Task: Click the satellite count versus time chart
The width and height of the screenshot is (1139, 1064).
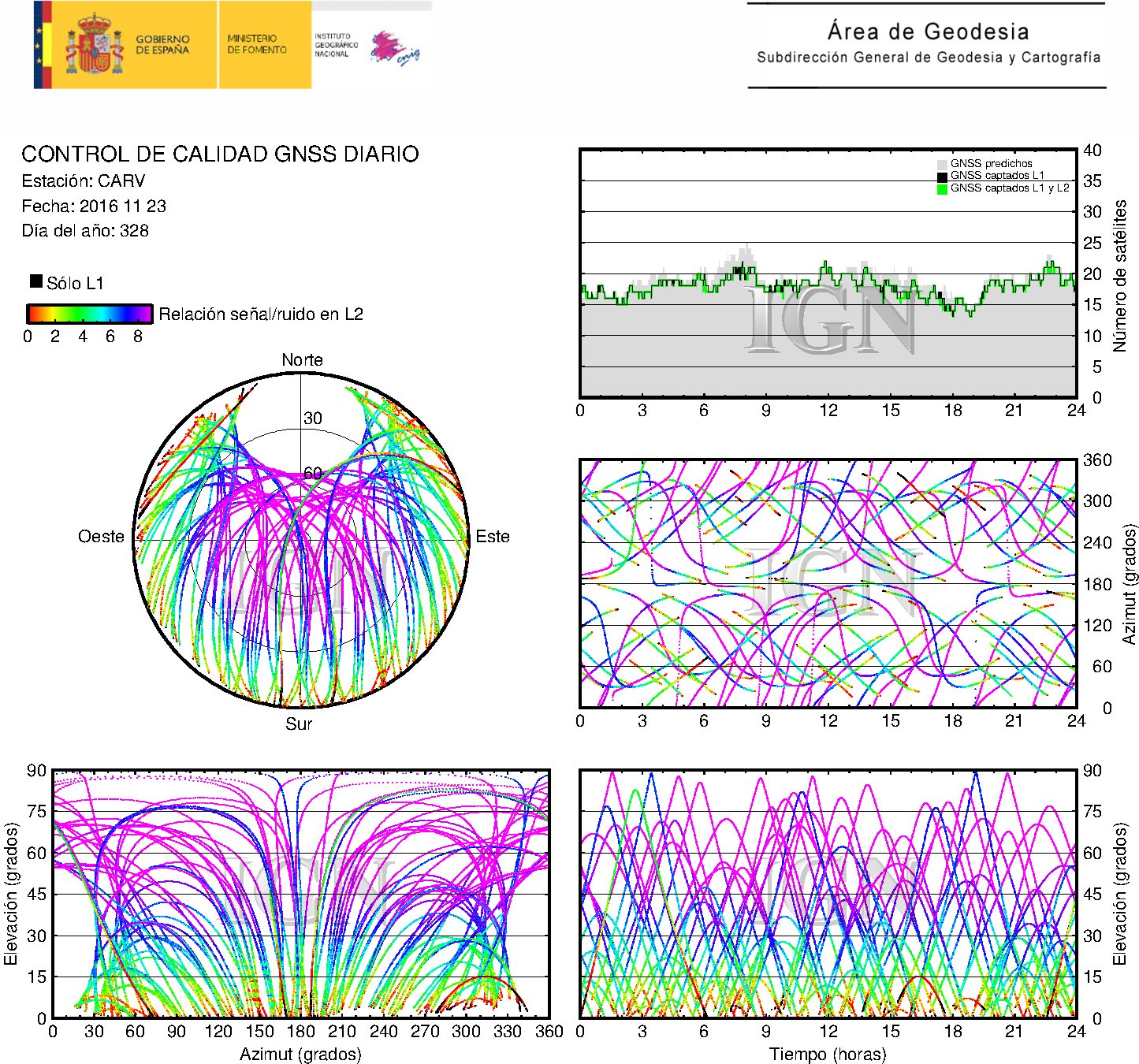Action: pos(828,273)
